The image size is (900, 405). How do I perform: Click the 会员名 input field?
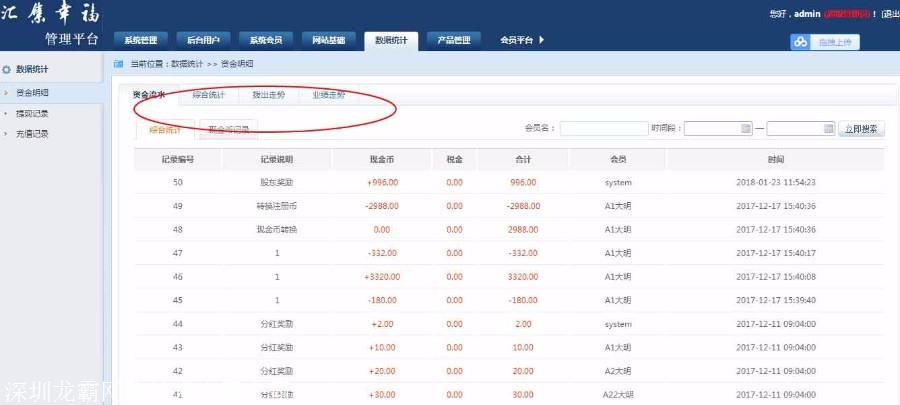point(603,129)
